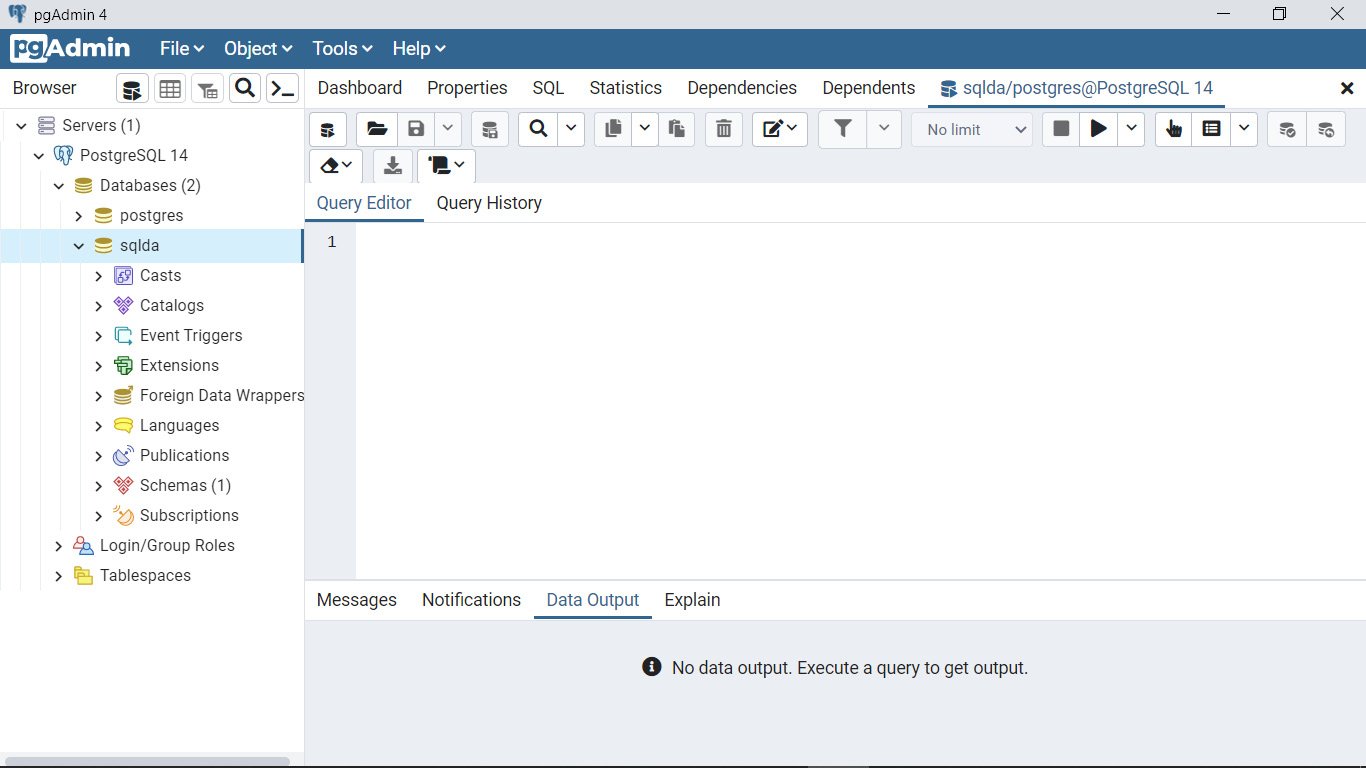Click the Save File floppy icon
This screenshot has width=1366, height=768.
point(417,130)
